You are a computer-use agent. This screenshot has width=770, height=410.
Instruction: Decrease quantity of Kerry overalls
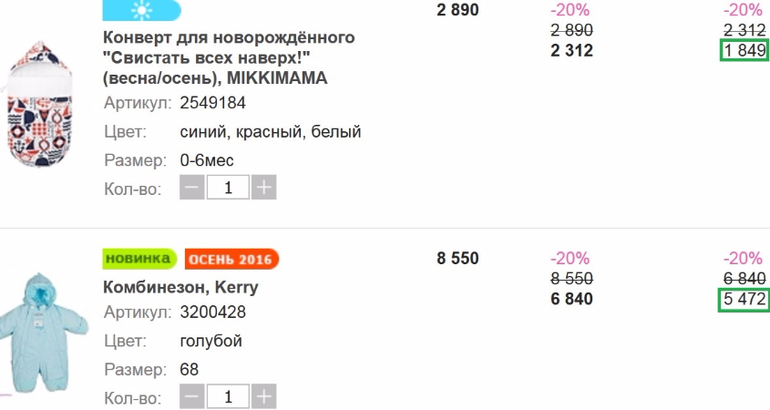[193, 397]
